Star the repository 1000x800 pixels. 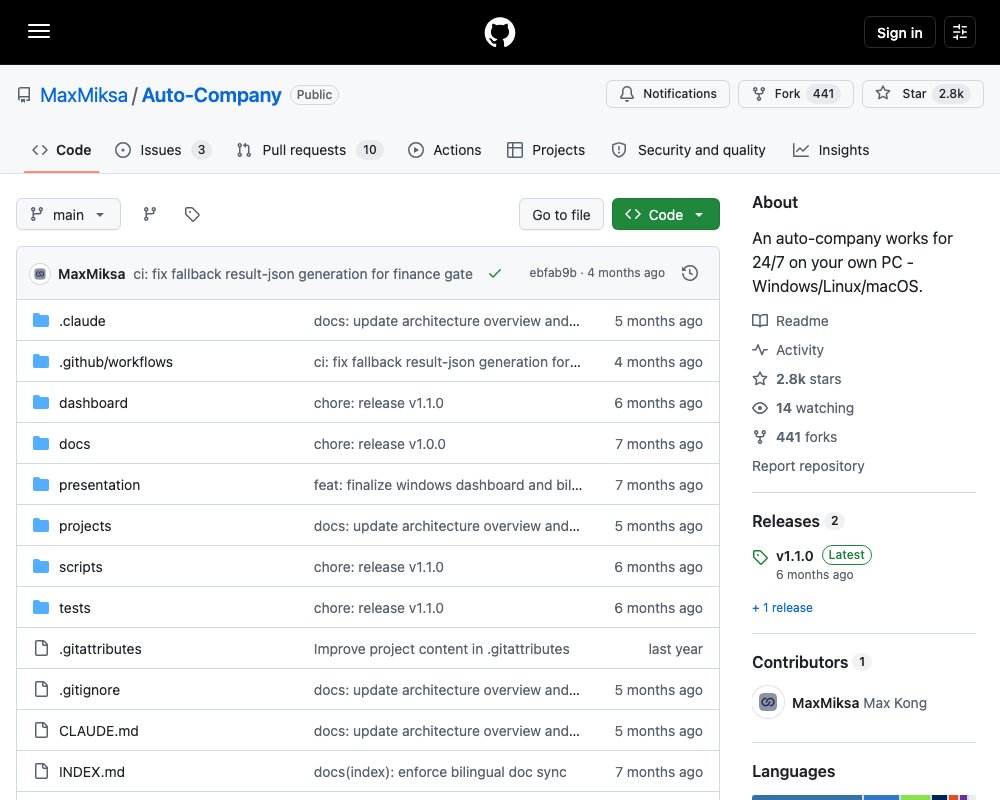coord(922,94)
